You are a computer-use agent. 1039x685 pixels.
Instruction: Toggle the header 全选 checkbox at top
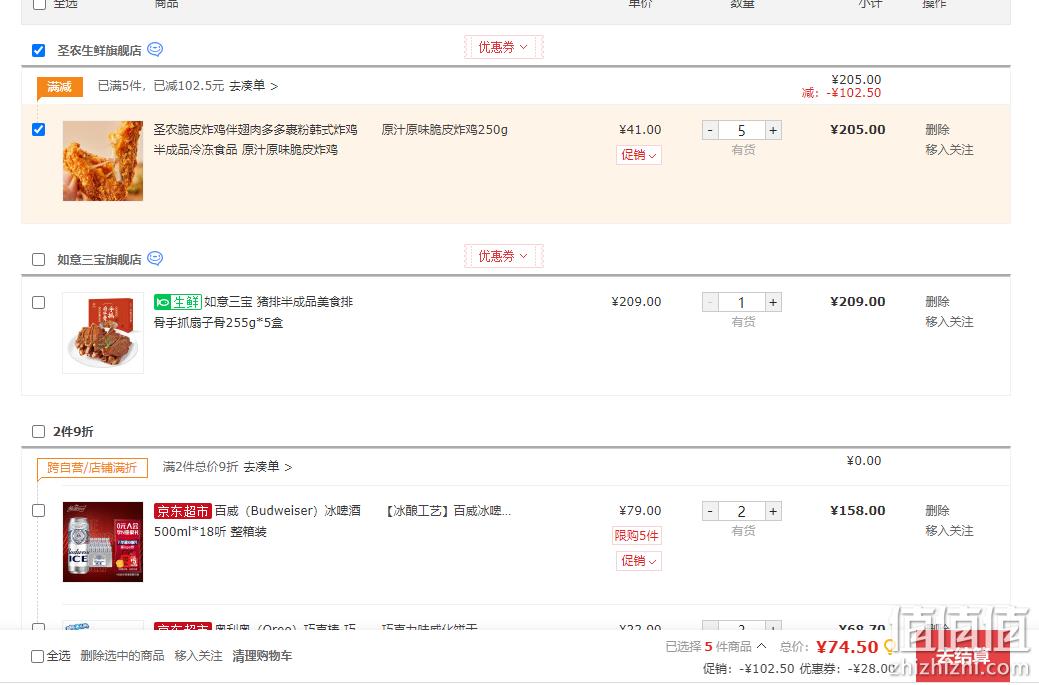click(x=38, y=4)
